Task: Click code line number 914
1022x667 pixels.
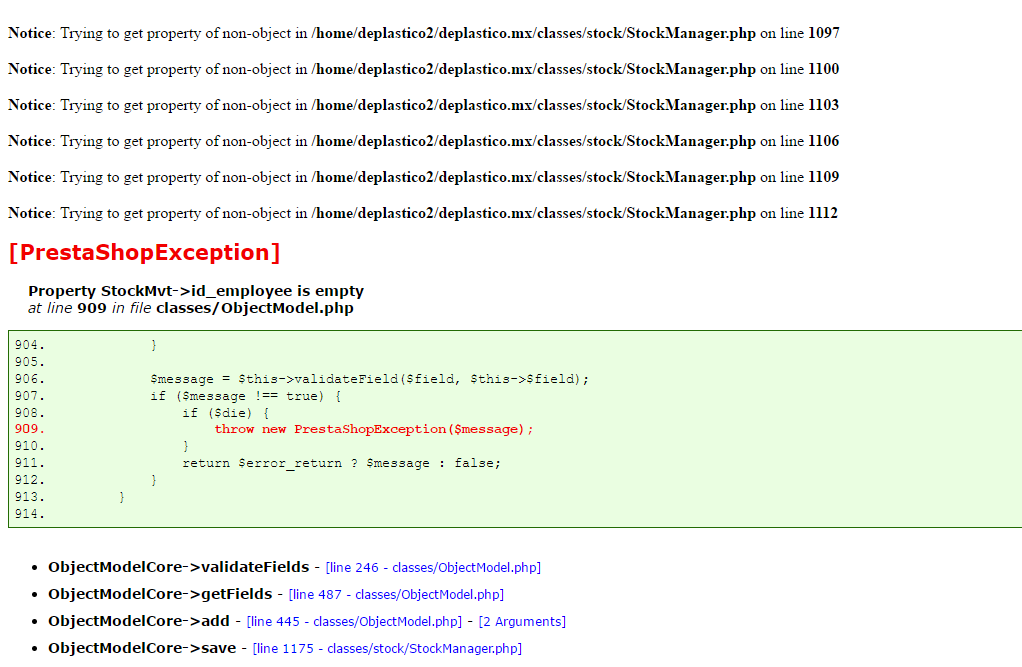Action: coord(30,514)
